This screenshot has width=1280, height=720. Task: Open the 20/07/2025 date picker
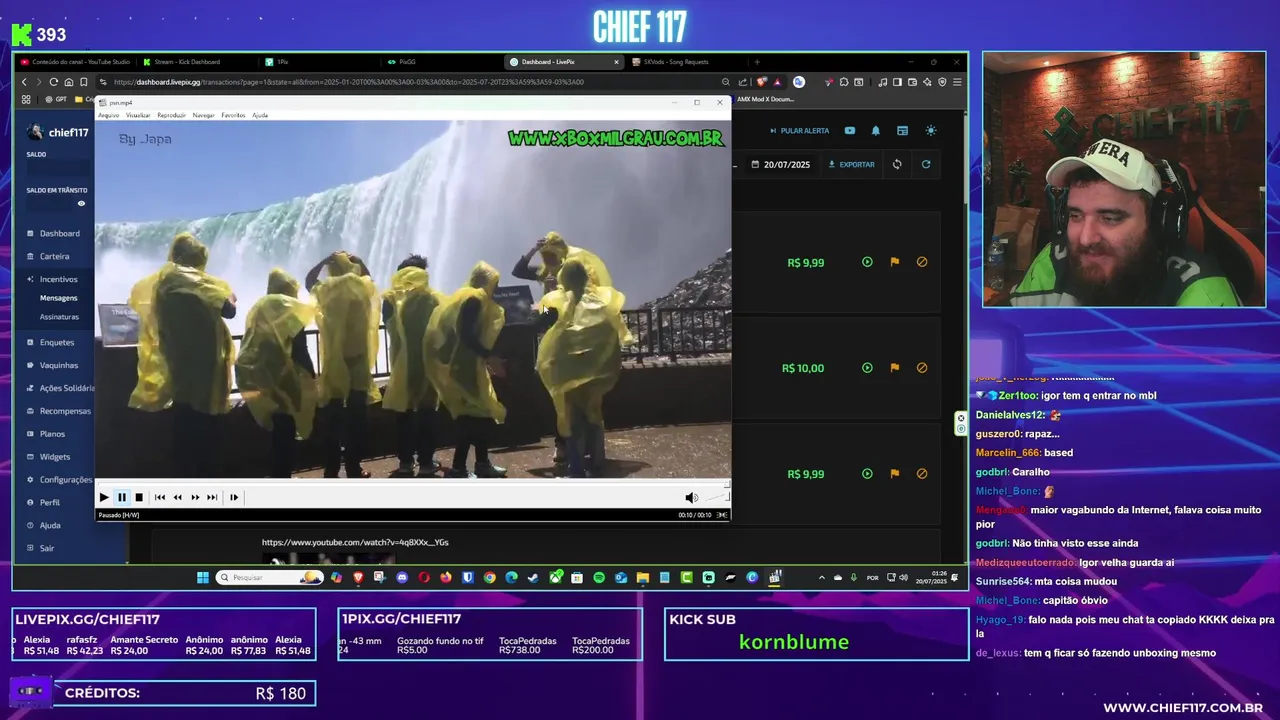pos(781,164)
